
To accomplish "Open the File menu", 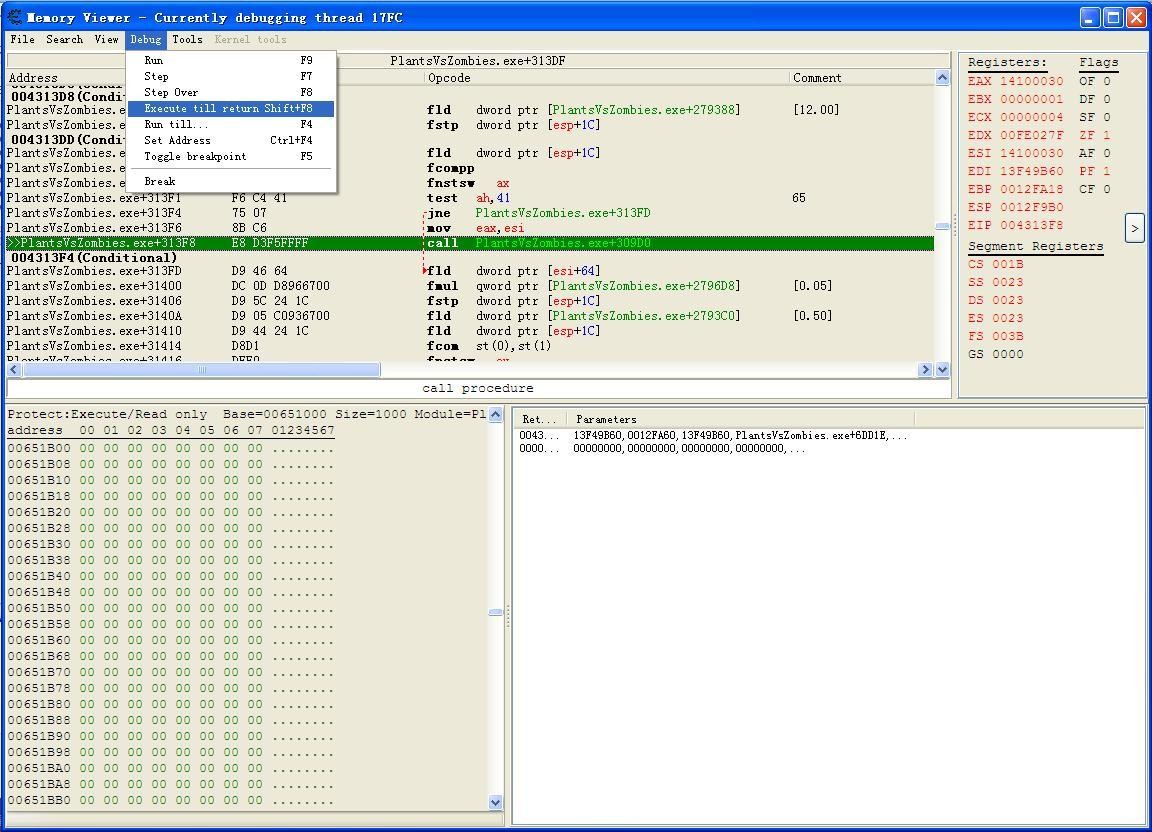I will [22, 40].
